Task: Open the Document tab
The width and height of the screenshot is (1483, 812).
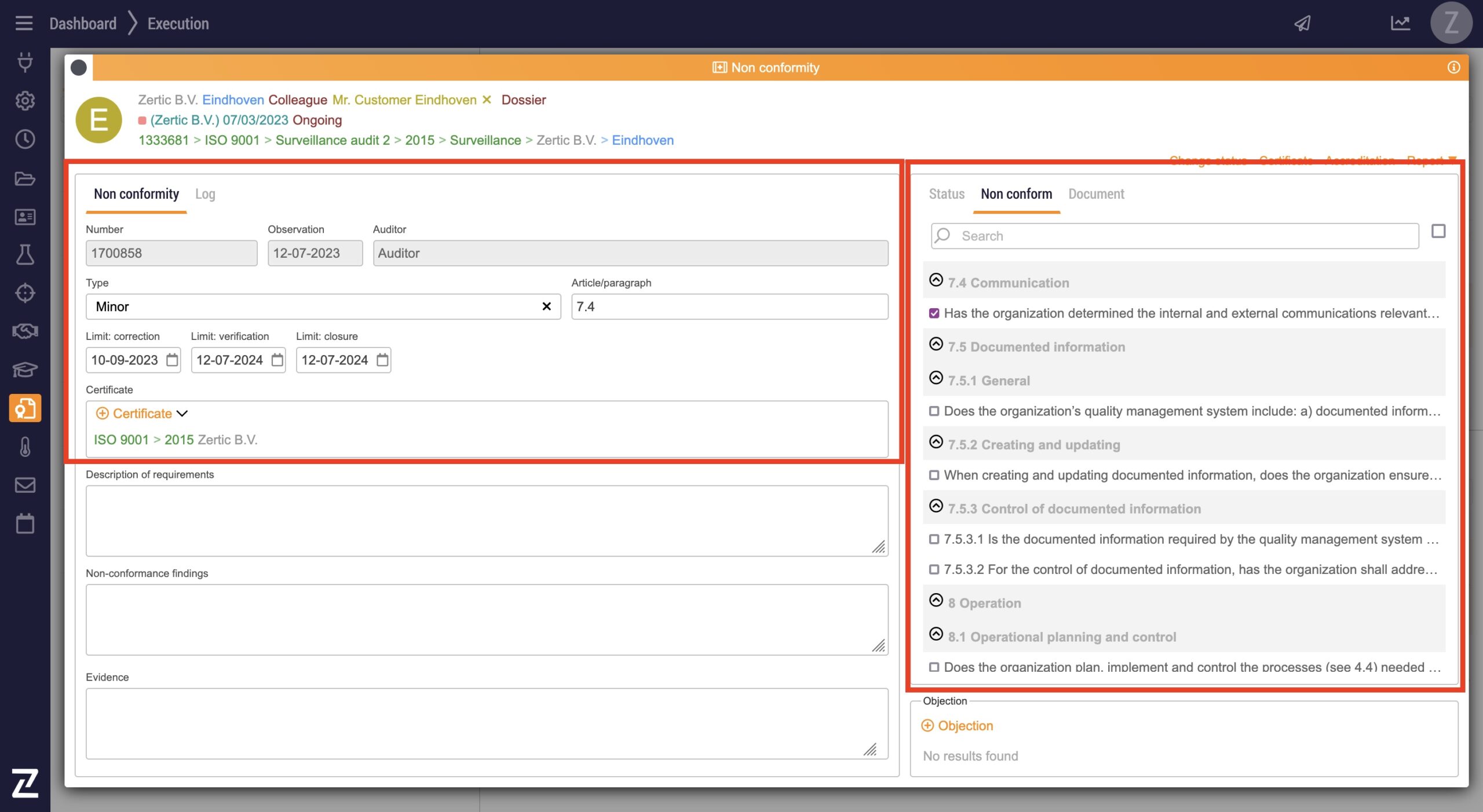Action: [1096, 194]
